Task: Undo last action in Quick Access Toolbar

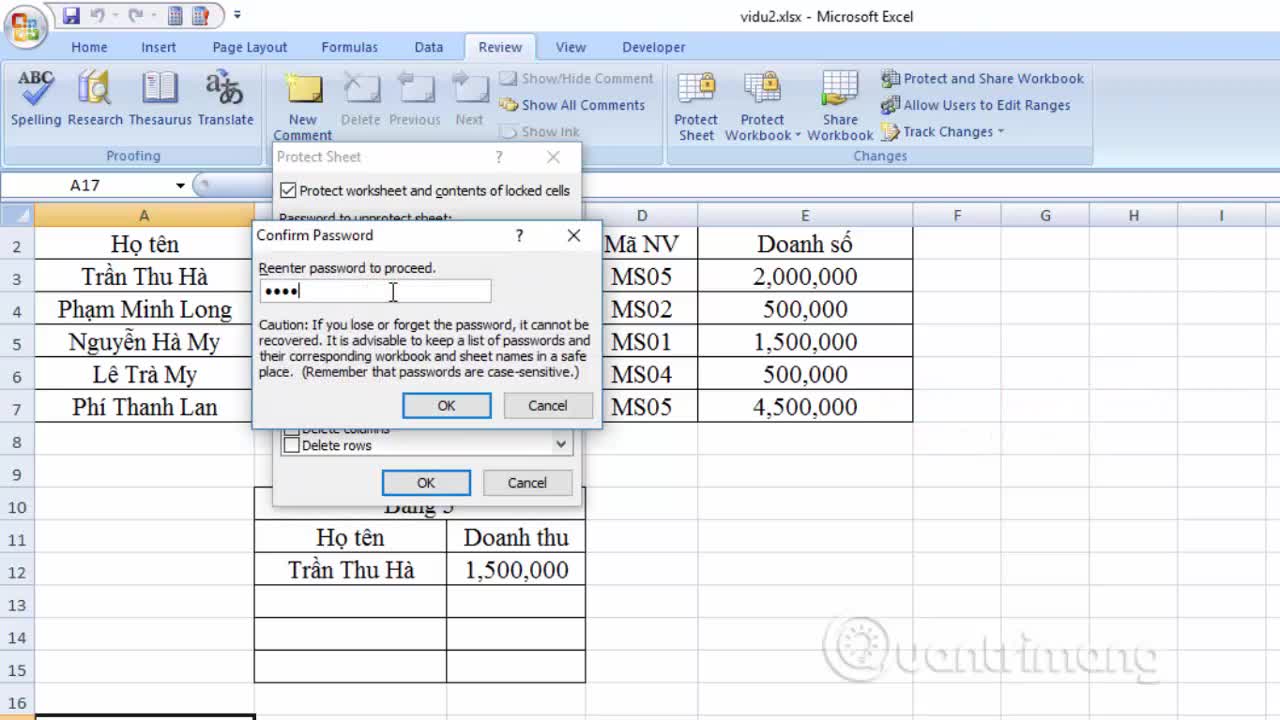Action: click(x=98, y=15)
